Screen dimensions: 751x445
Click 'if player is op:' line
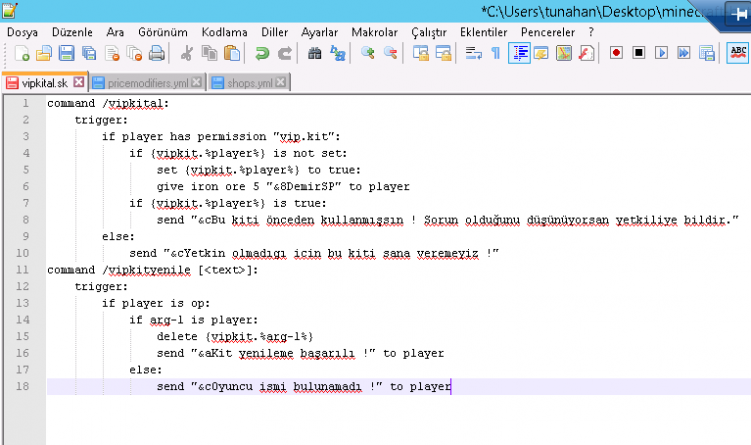click(x=156, y=303)
